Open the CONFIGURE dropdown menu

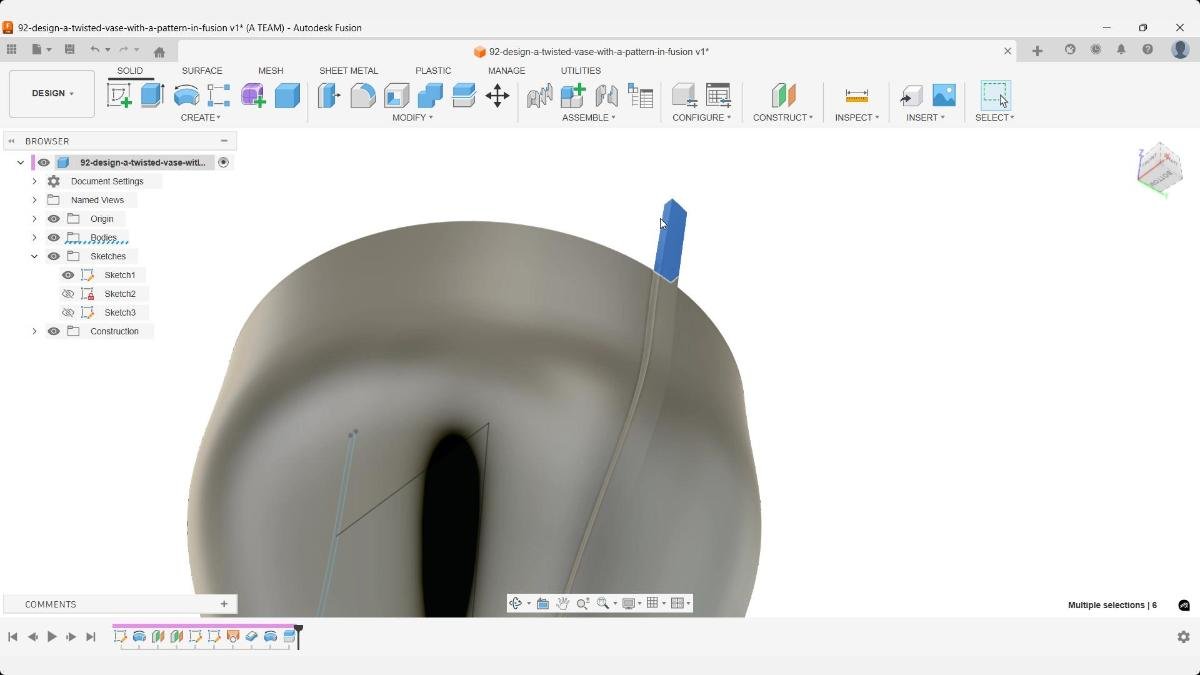click(701, 118)
